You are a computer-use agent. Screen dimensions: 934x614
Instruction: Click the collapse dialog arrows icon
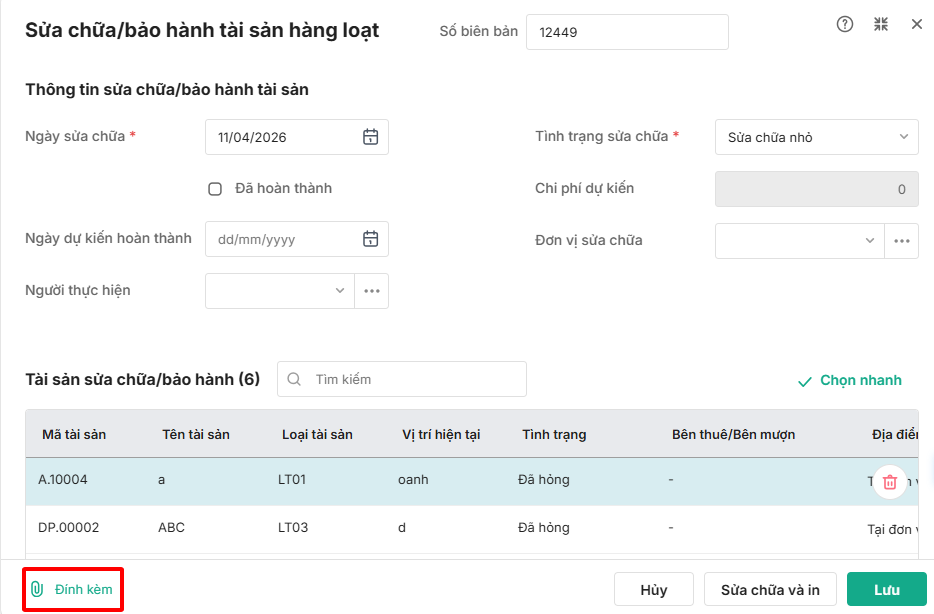(881, 24)
